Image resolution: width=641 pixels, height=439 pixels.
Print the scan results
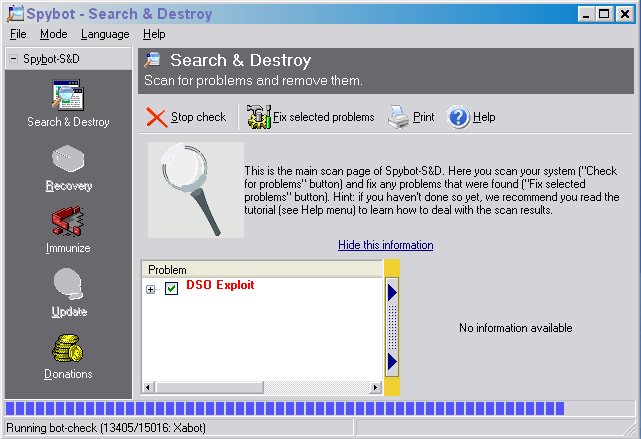pyautogui.click(x=411, y=117)
